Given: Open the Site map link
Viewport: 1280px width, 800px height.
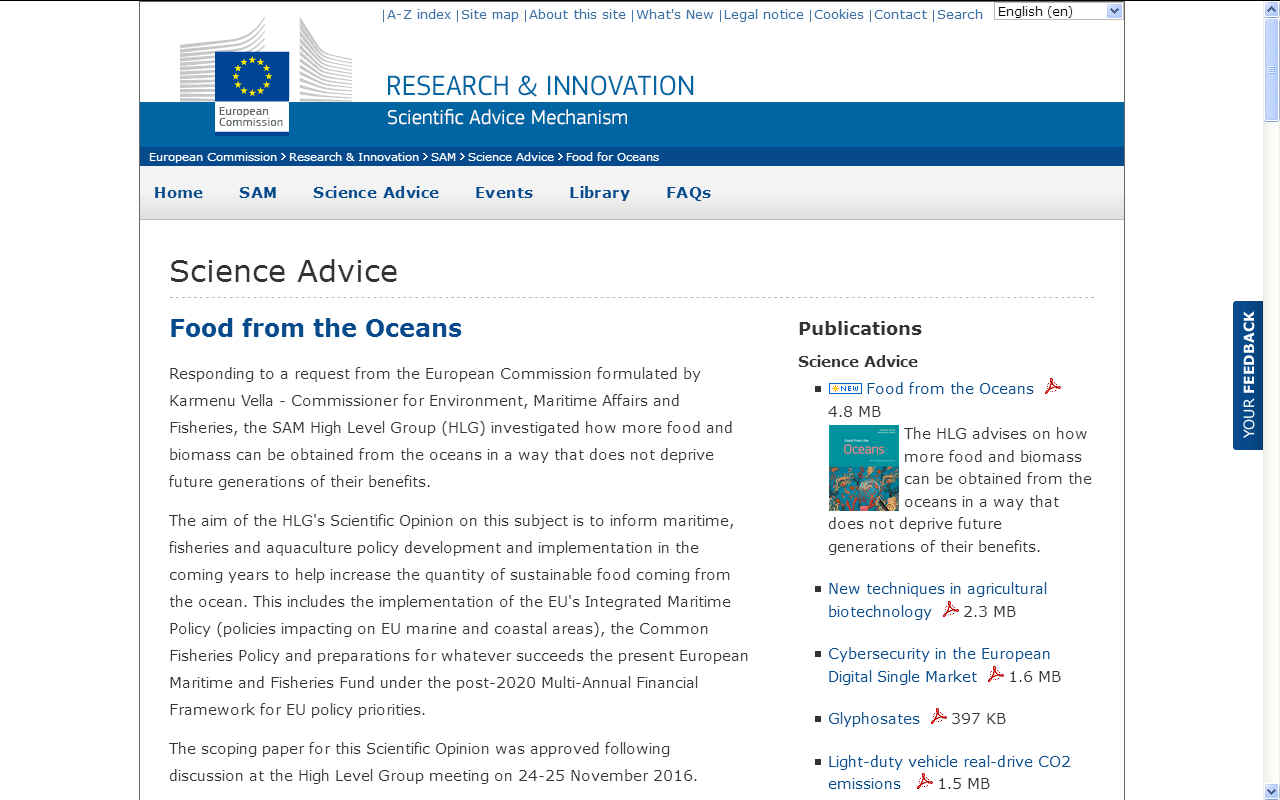Looking at the screenshot, I should pyautogui.click(x=490, y=14).
